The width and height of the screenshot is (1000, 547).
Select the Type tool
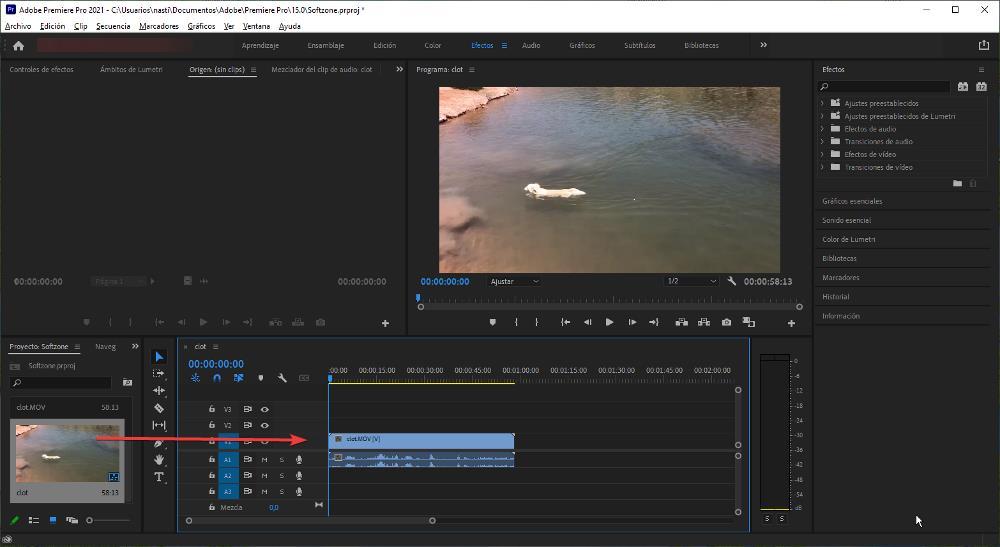tap(159, 477)
